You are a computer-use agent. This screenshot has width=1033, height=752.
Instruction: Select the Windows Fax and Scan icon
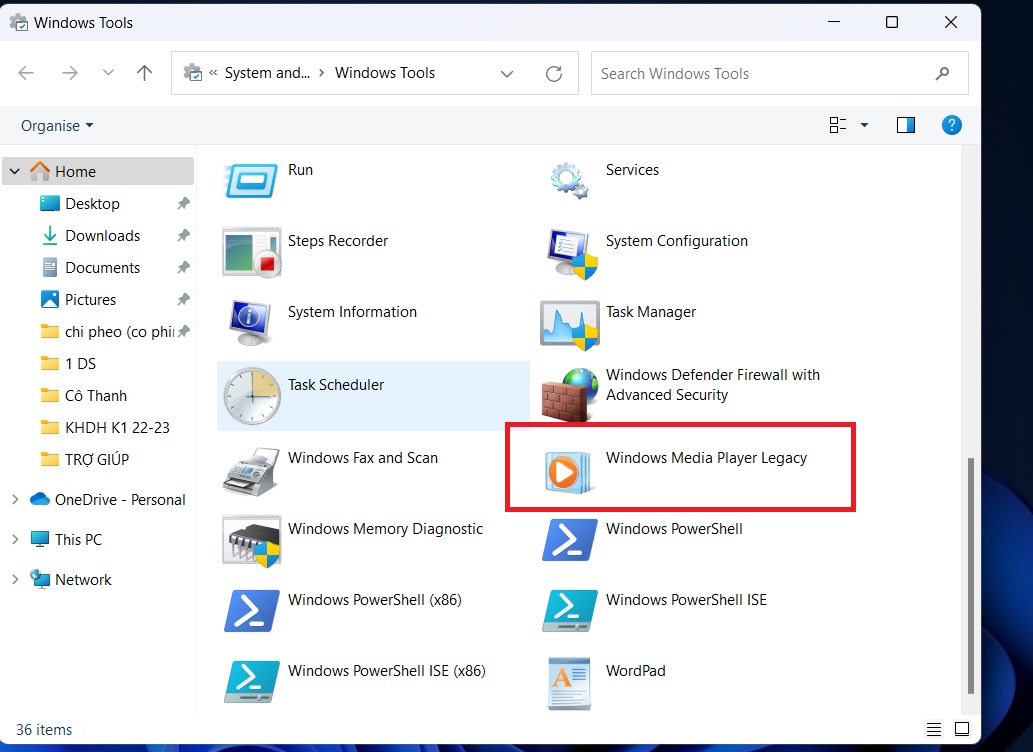pyautogui.click(x=252, y=471)
